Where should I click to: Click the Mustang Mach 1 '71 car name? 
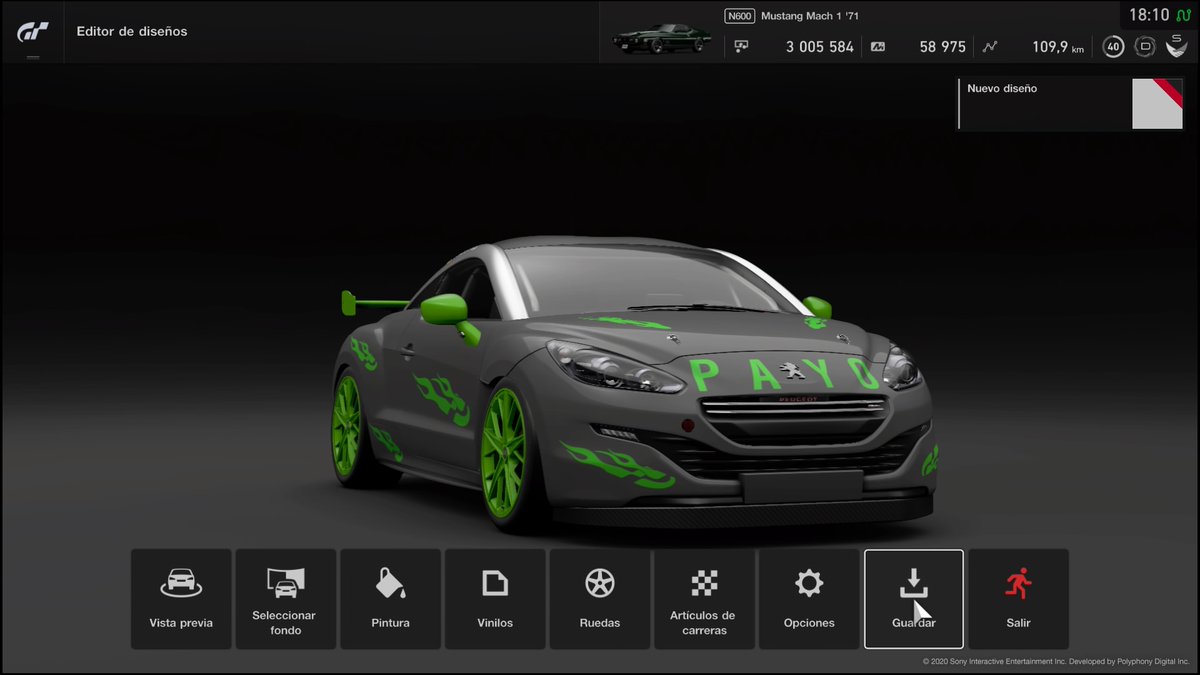(810, 16)
